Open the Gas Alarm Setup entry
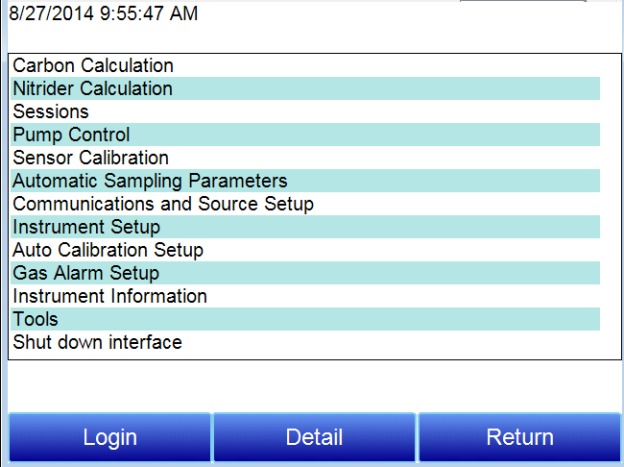Viewport: 624px width, 467px height. [x=86, y=273]
